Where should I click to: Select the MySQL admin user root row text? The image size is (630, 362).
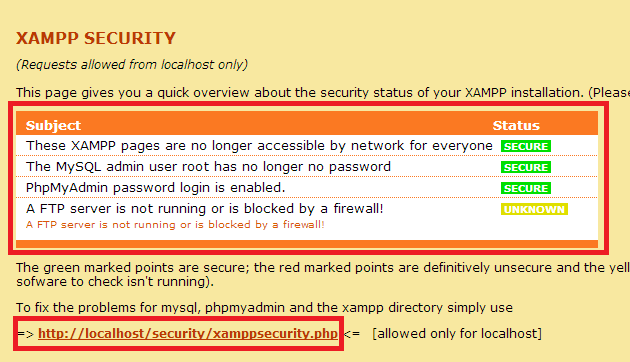(x=208, y=167)
